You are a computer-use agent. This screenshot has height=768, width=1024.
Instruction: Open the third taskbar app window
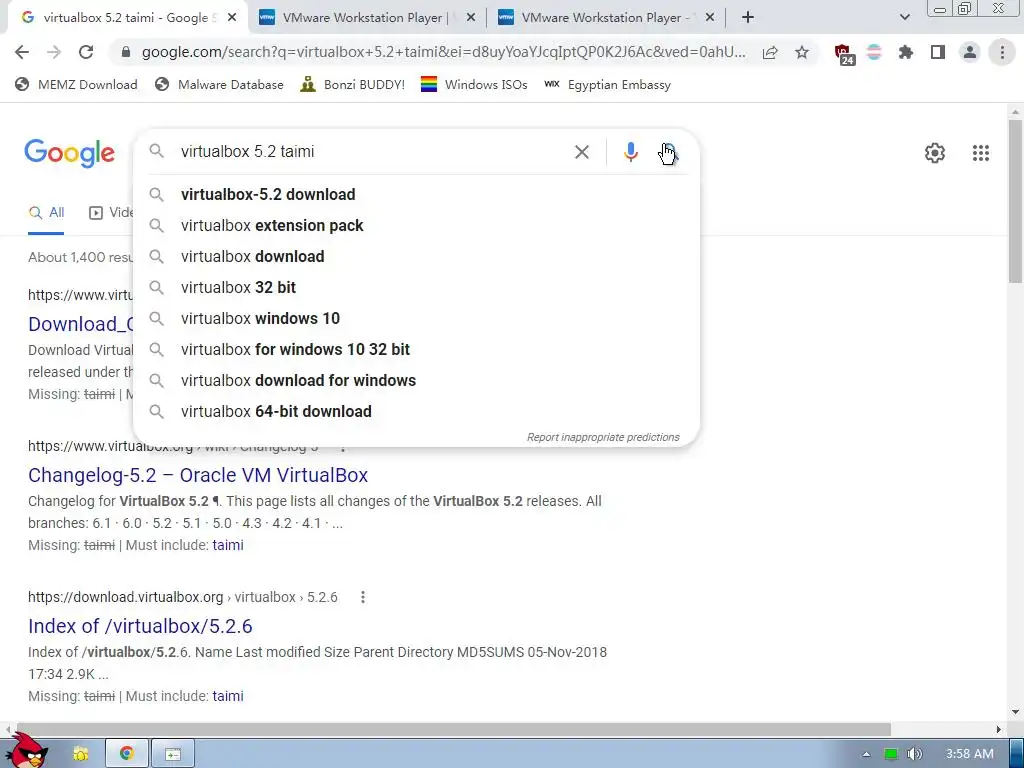tap(172, 754)
